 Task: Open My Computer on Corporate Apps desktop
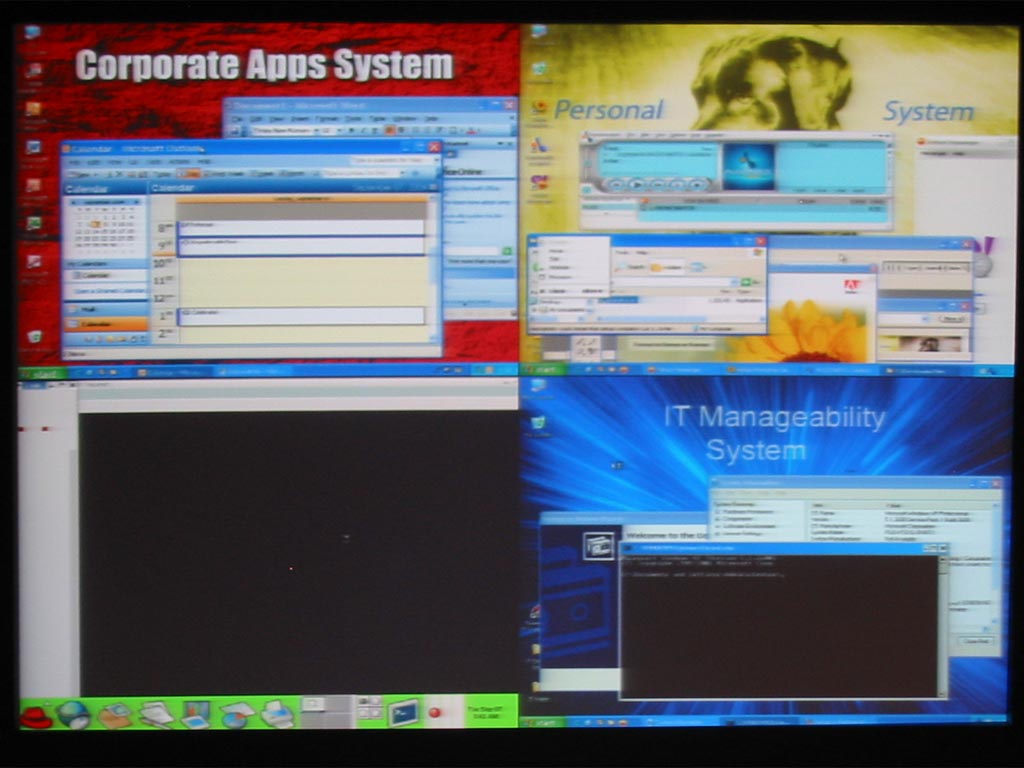[x=32, y=32]
